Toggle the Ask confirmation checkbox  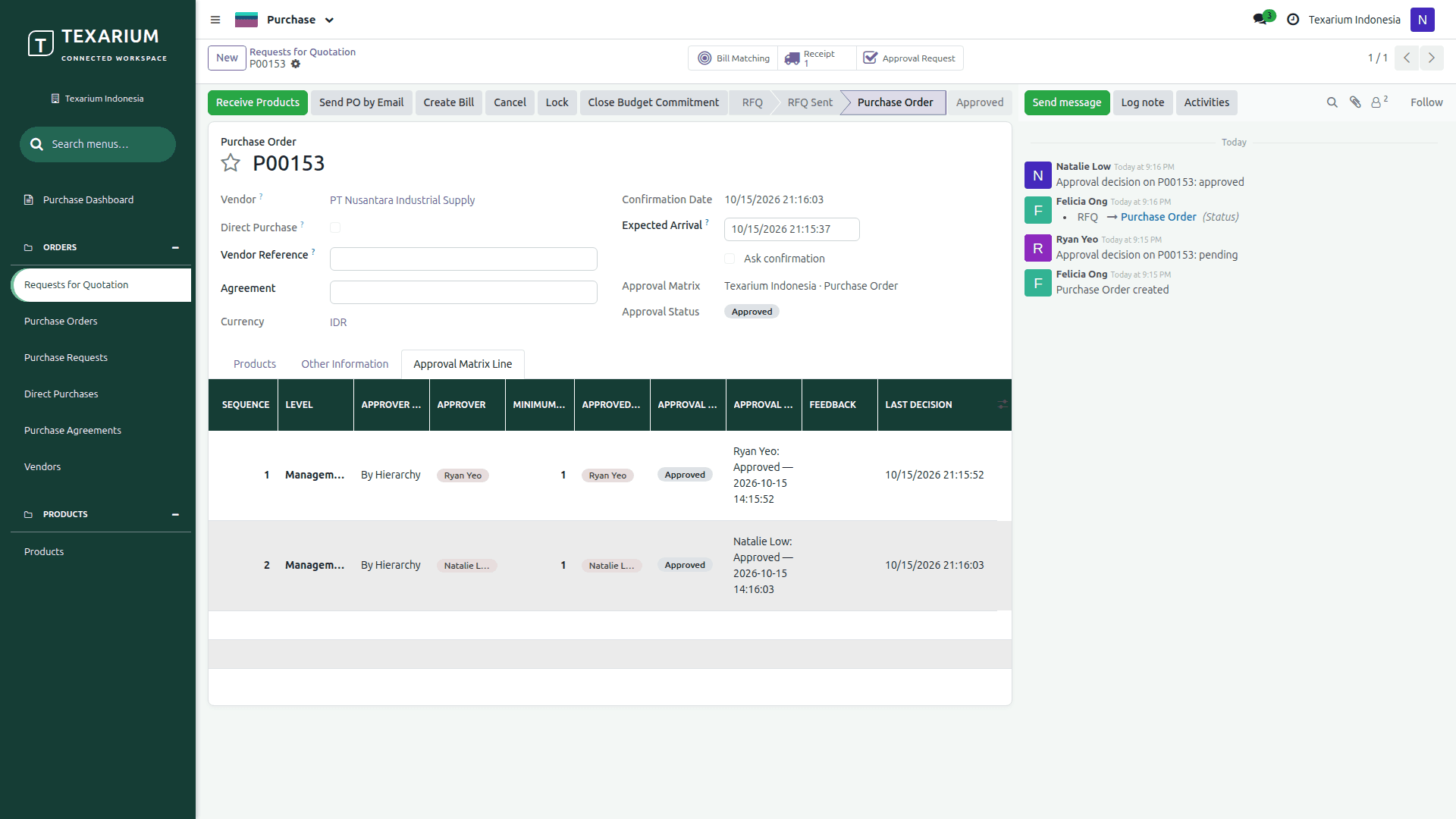730,259
